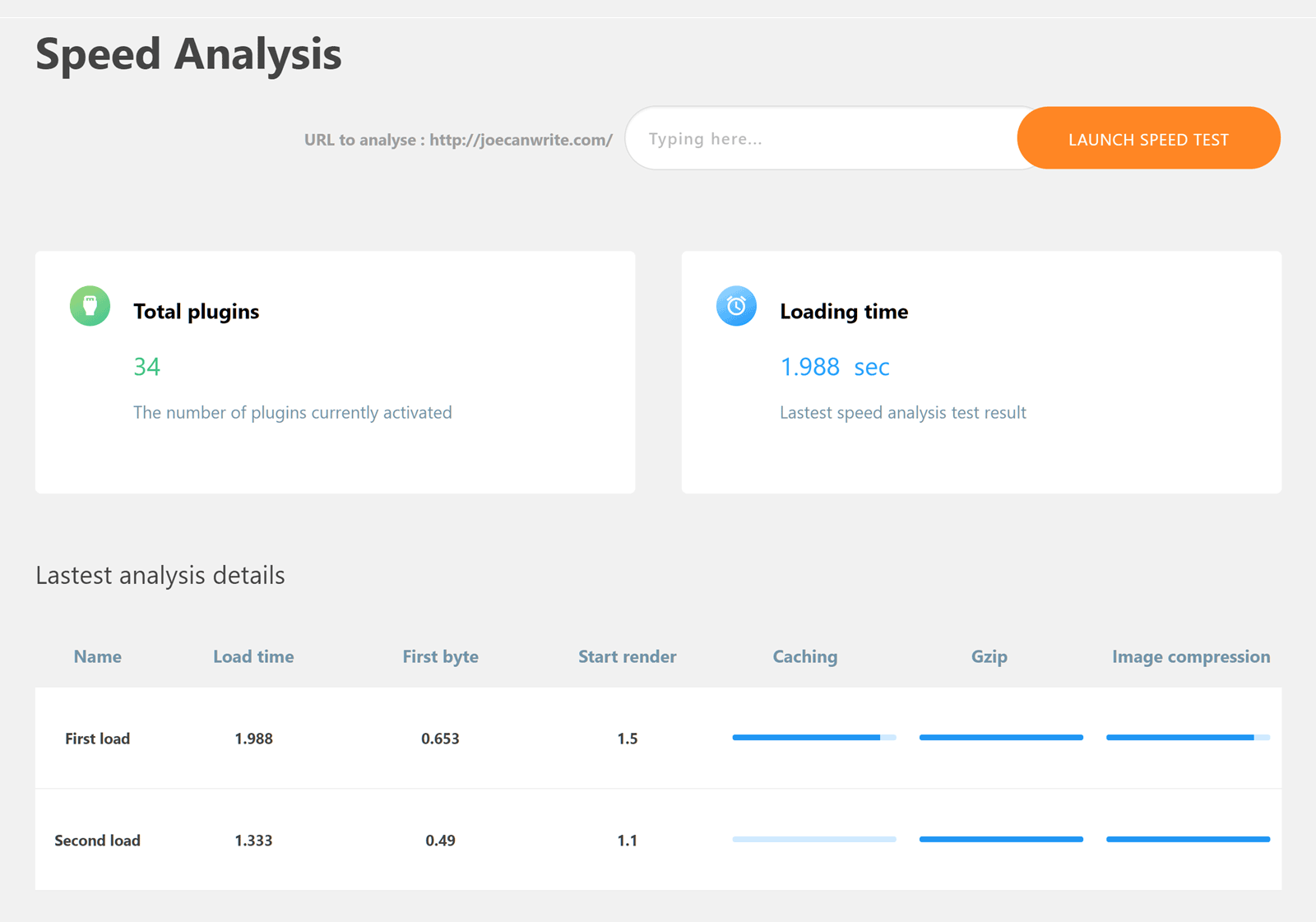This screenshot has width=1316, height=922.
Task: Click the blue 1.988 sec loading time value
Action: point(834,368)
